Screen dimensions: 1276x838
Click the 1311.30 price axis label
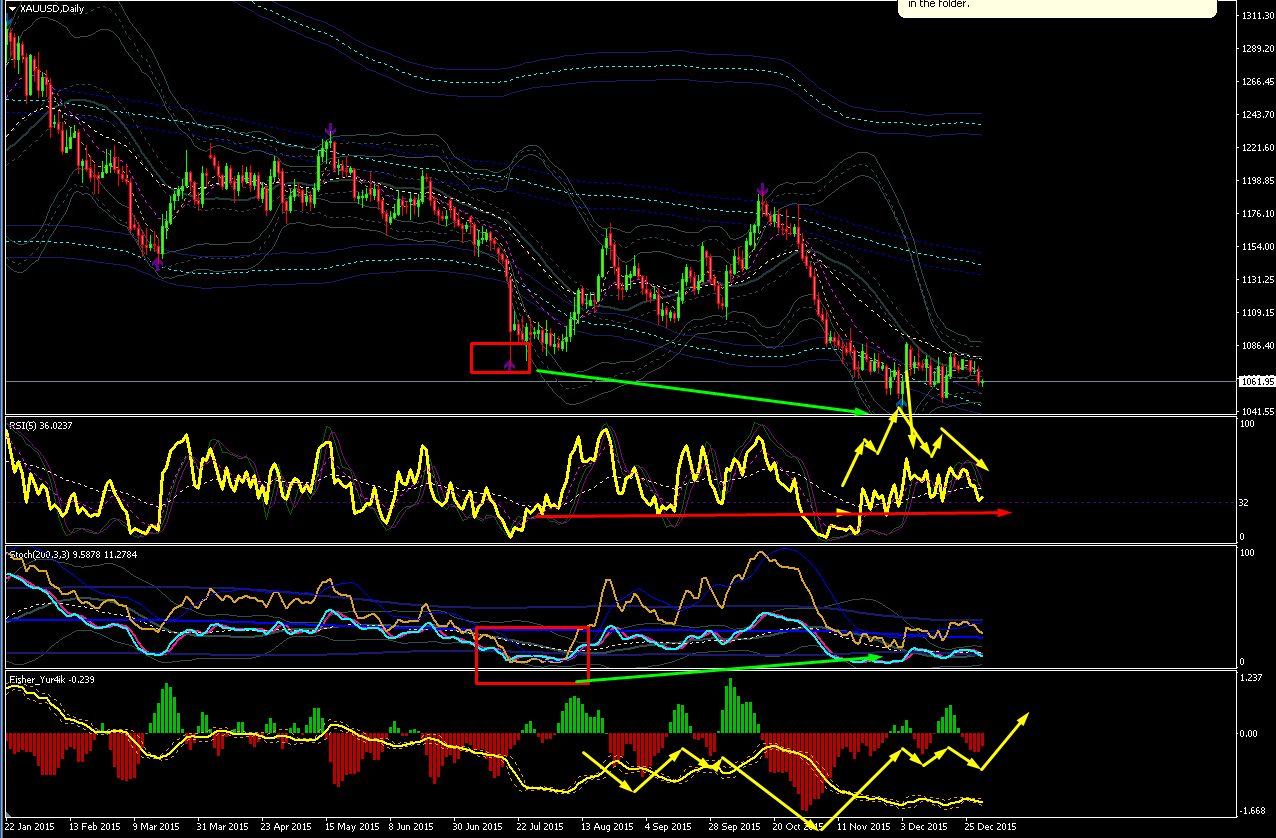pyautogui.click(x=1255, y=15)
